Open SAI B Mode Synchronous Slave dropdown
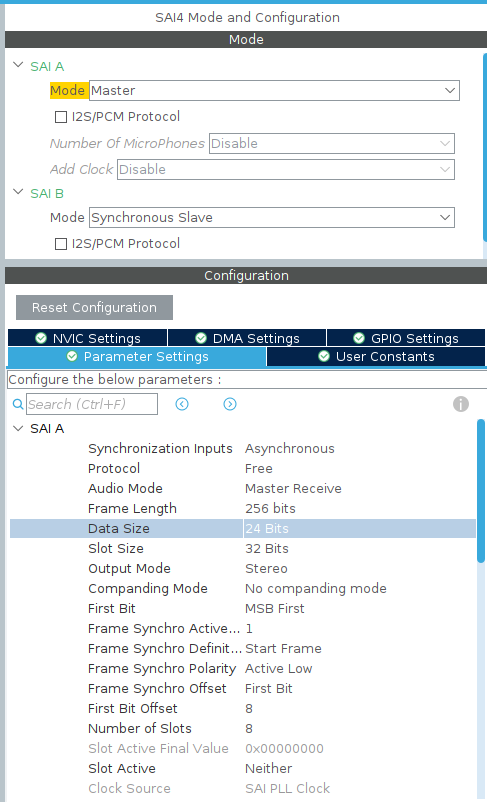The height and width of the screenshot is (802, 487). 272,217
